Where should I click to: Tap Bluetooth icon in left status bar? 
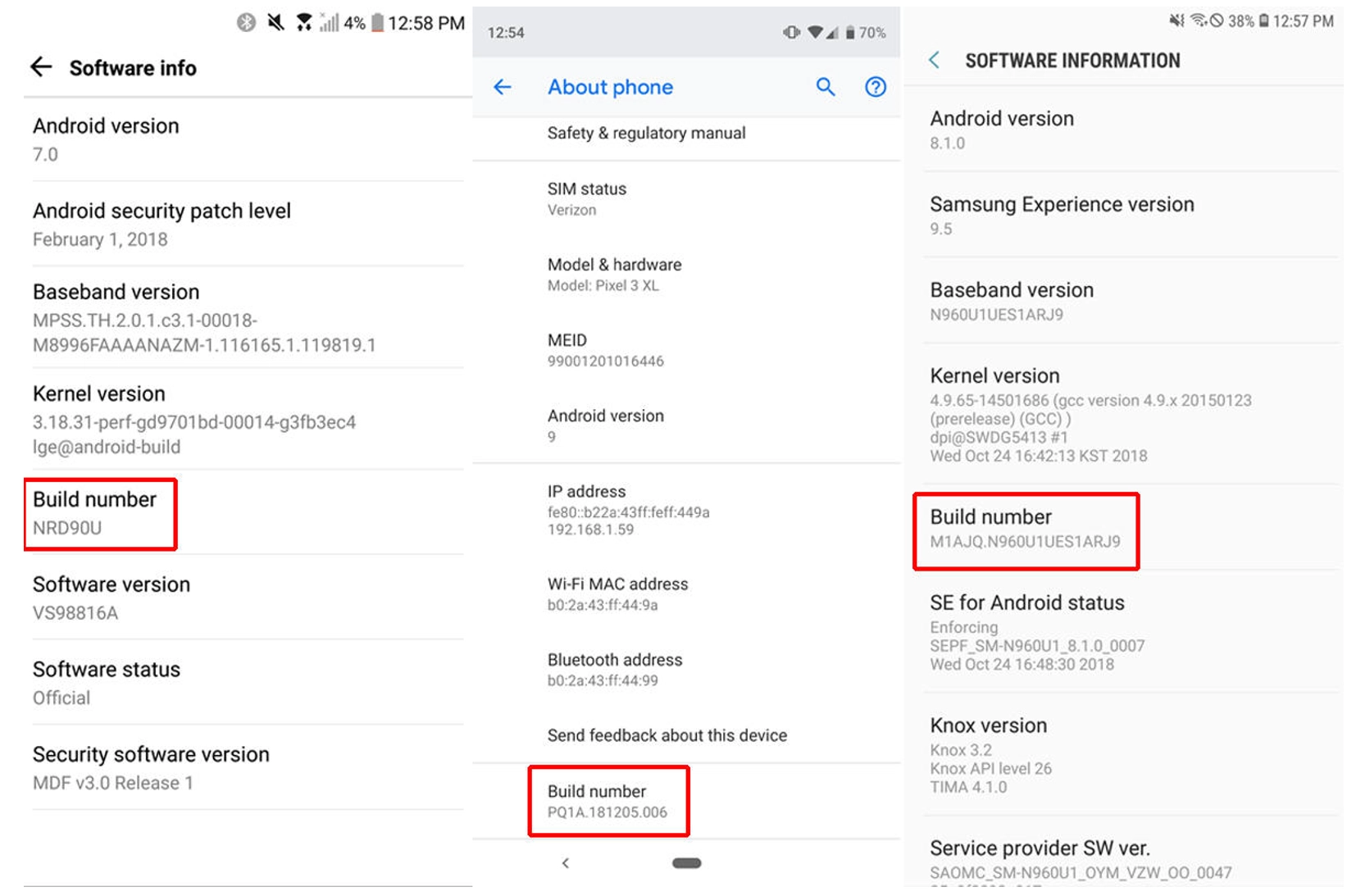click(x=246, y=23)
